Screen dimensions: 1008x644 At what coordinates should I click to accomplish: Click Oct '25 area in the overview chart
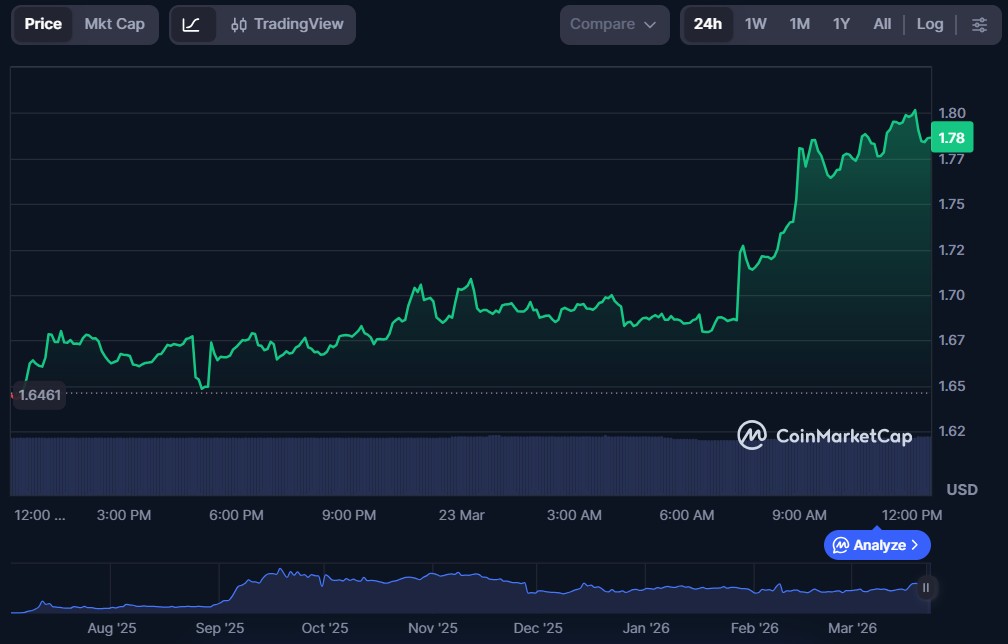coord(325,590)
